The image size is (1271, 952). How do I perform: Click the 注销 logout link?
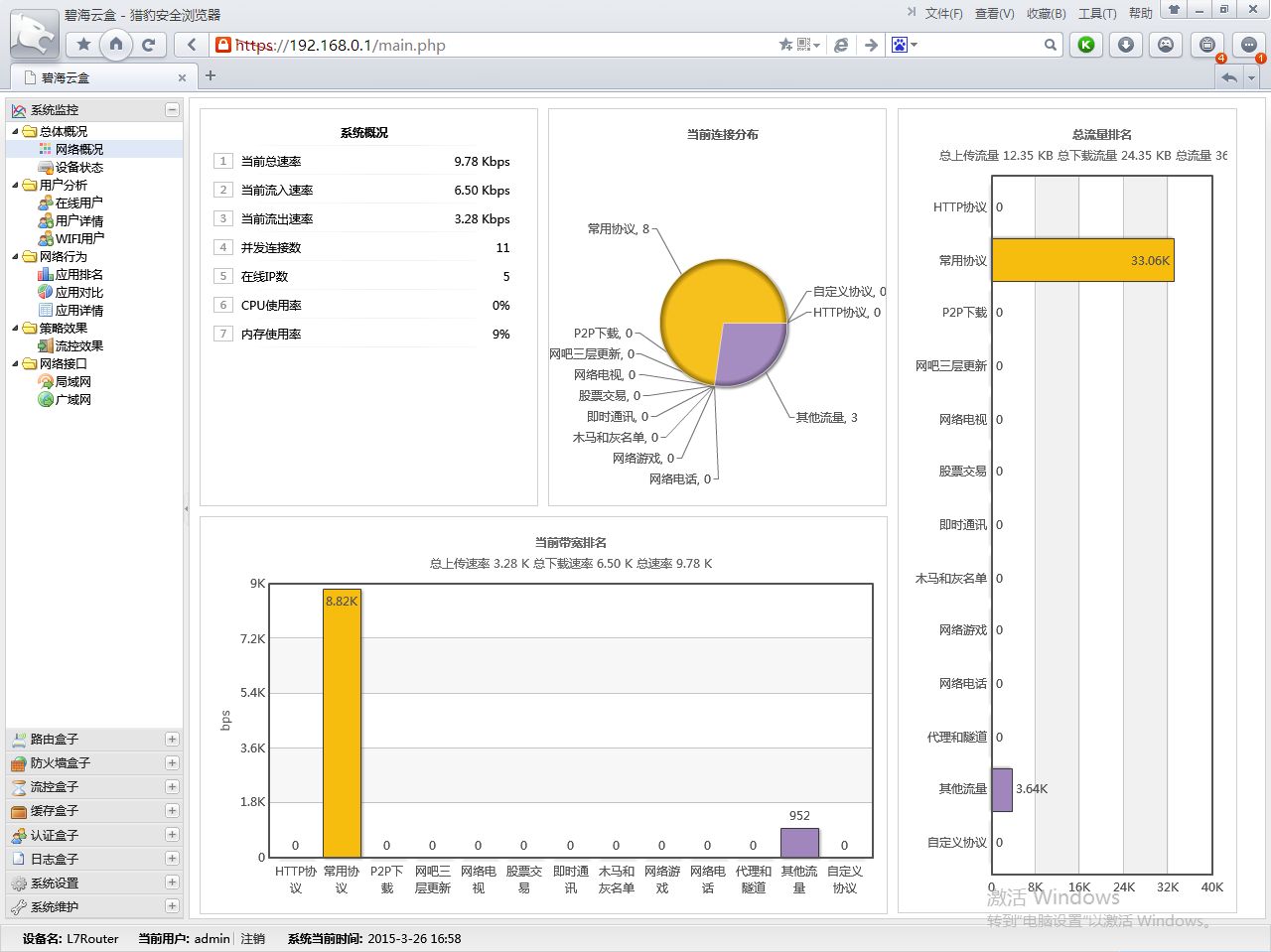tap(252, 938)
